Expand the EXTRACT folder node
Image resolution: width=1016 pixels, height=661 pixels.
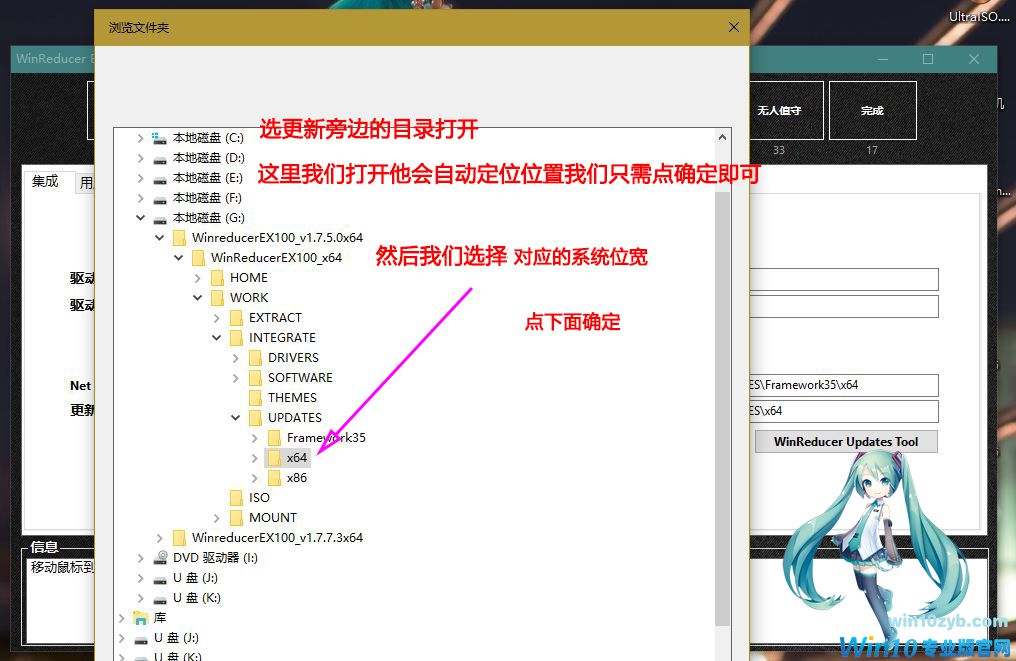coord(217,318)
